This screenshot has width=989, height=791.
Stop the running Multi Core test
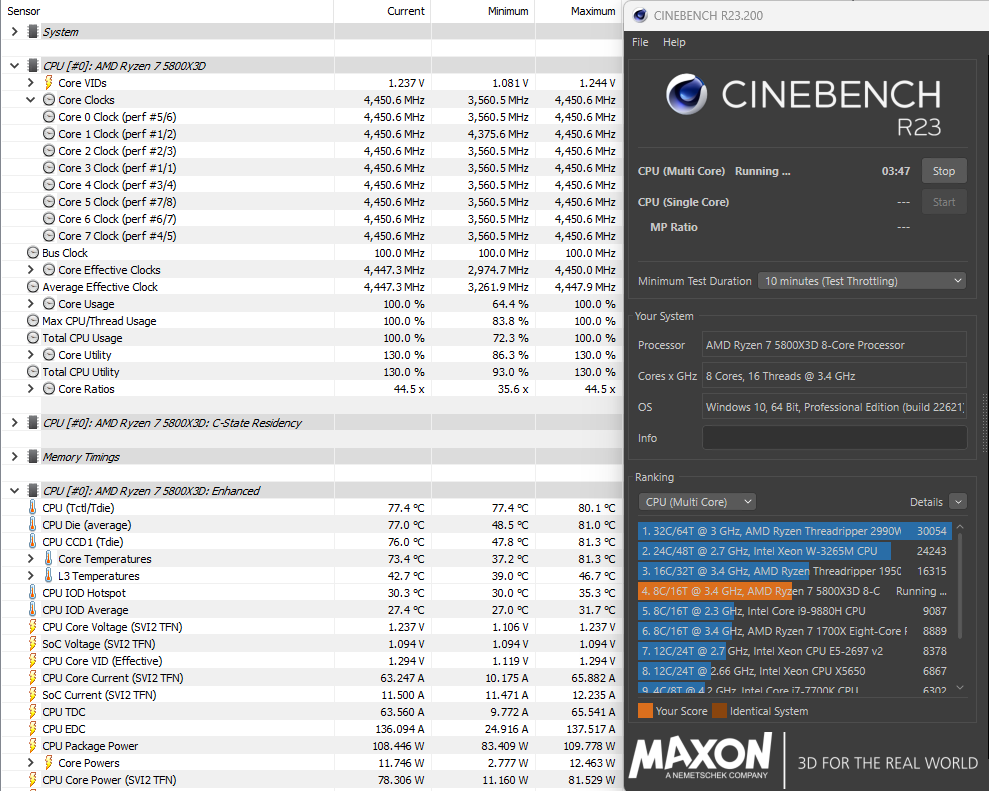944,171
